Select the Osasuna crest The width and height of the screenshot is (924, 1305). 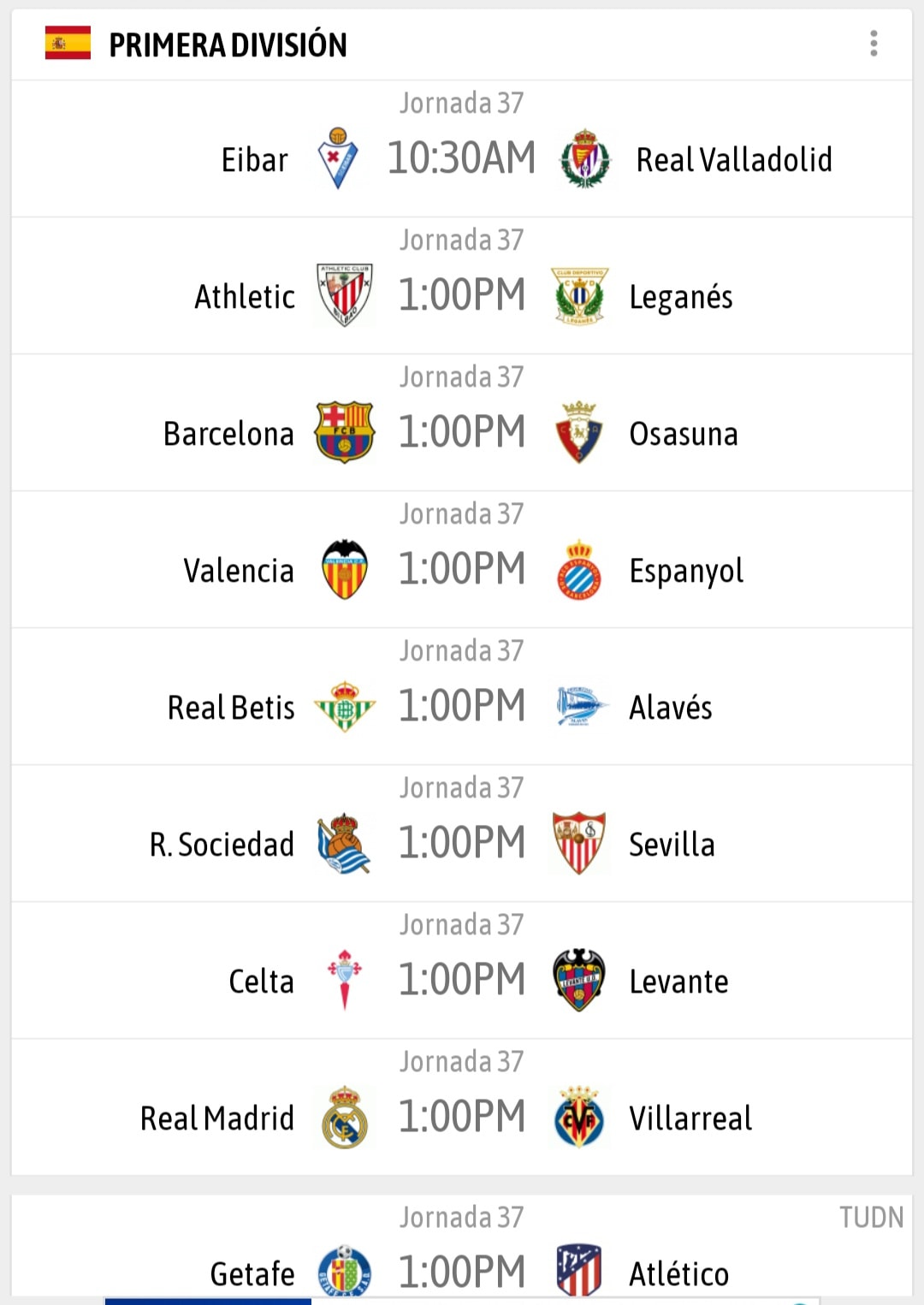coord(579,432)
